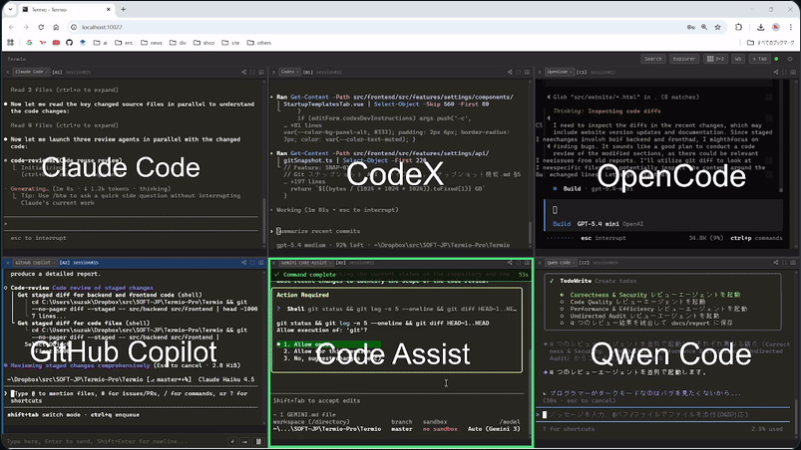Image resolution: width=801 pixels, height=450 pixels.
Task: Reload the browser page
Action: pos(41,27)
